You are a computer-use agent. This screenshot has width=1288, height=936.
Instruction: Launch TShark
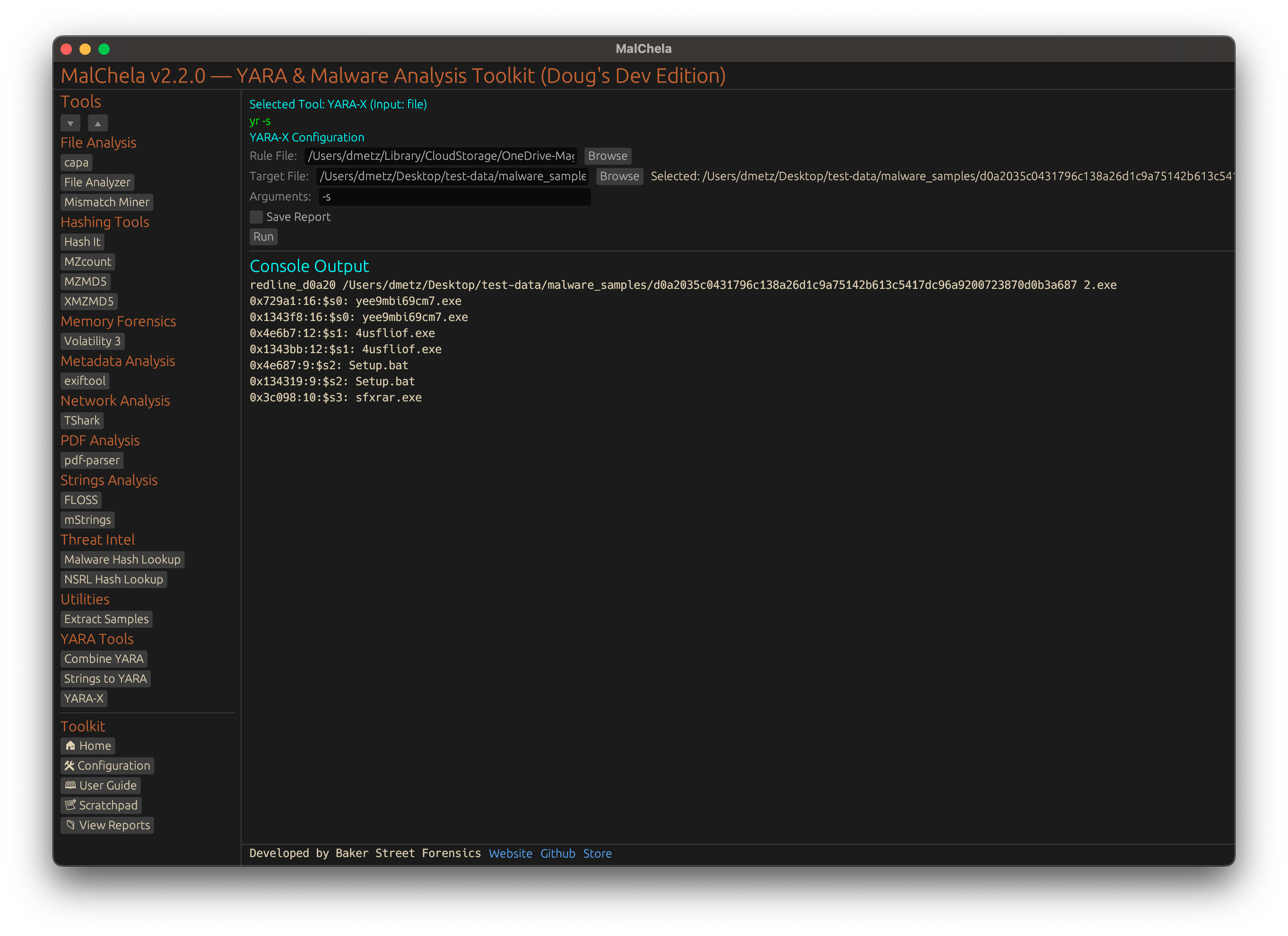click(x=82, y=421)
